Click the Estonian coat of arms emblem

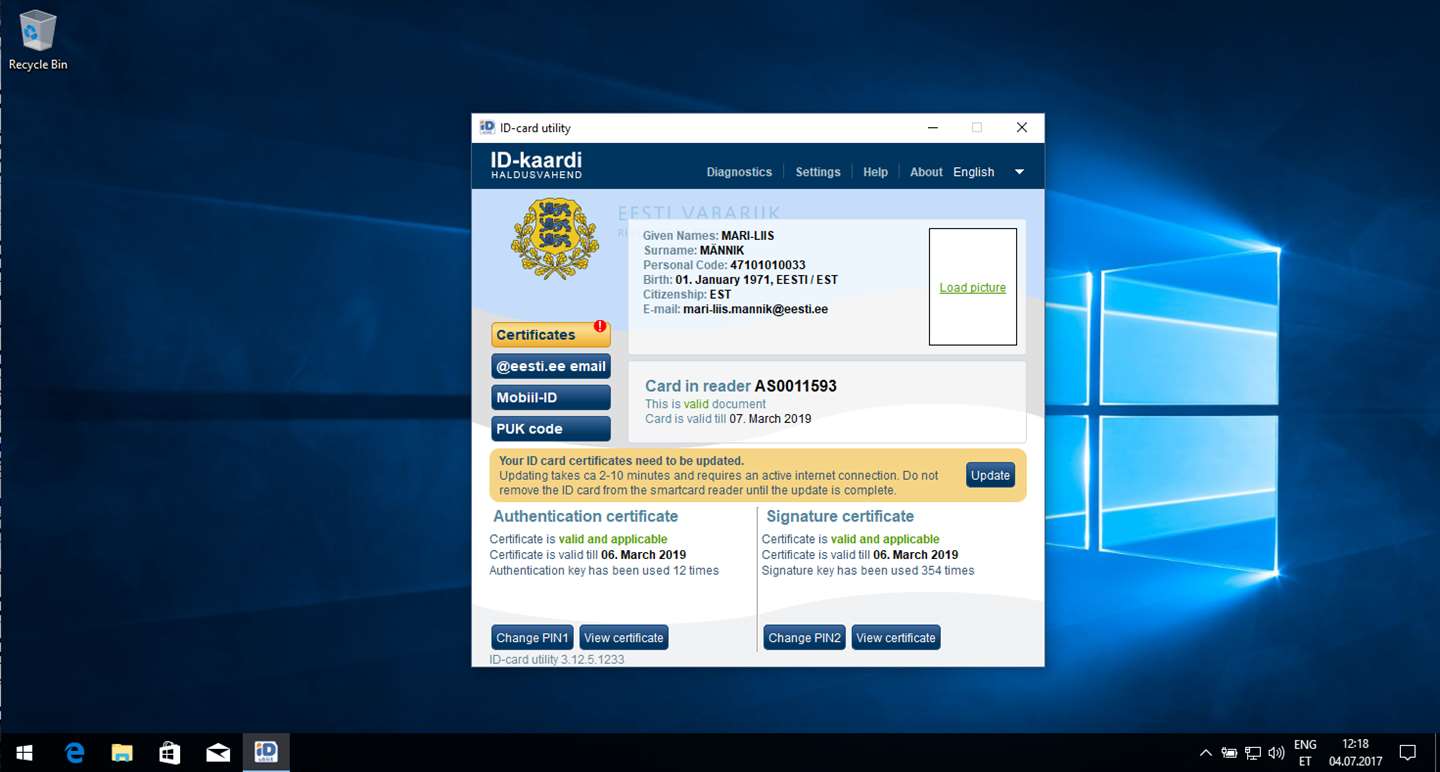click(x=555, y=238)
